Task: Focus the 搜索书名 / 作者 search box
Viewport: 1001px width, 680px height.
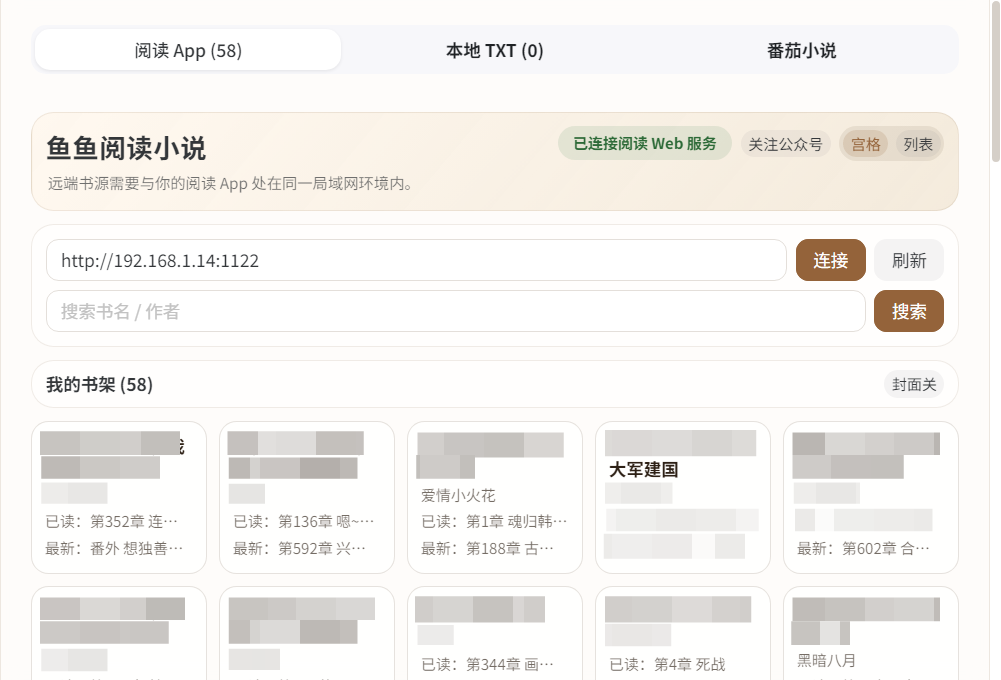Action: pos(456,311)
